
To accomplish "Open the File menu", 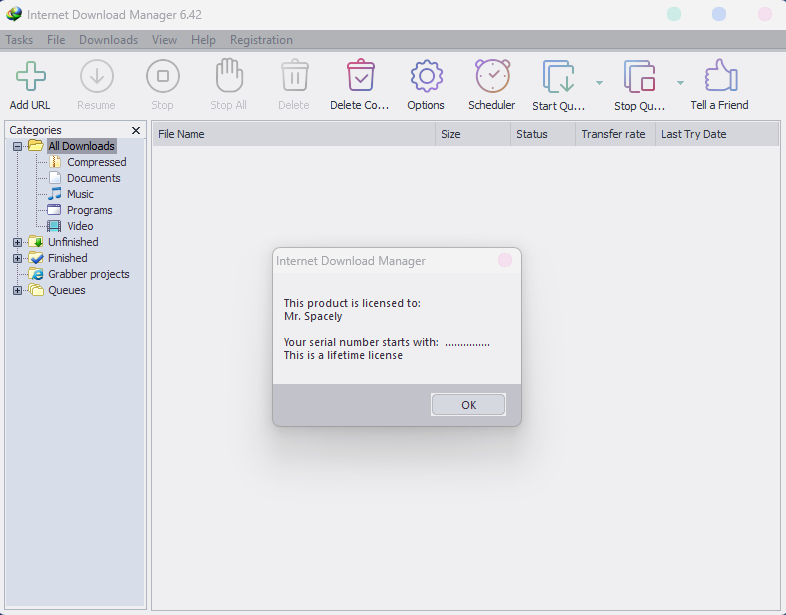I will point(56,40).
